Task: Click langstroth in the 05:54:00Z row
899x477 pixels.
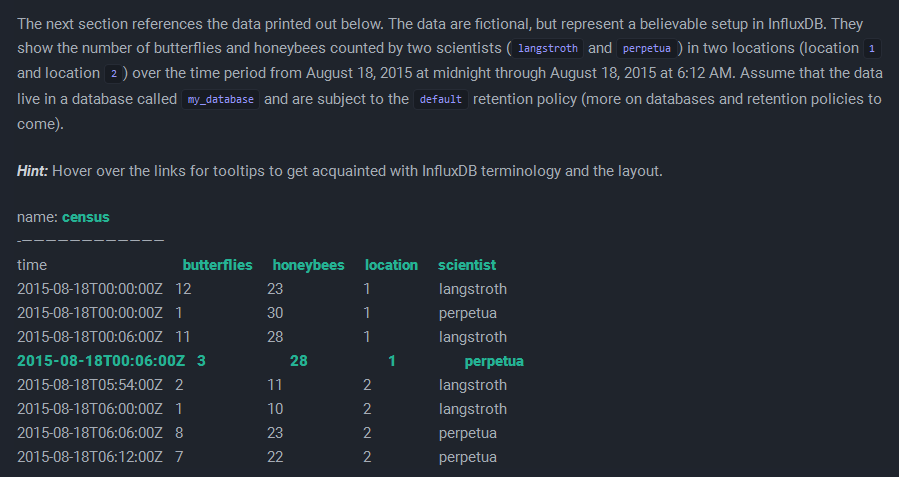Action: (473, 385)
